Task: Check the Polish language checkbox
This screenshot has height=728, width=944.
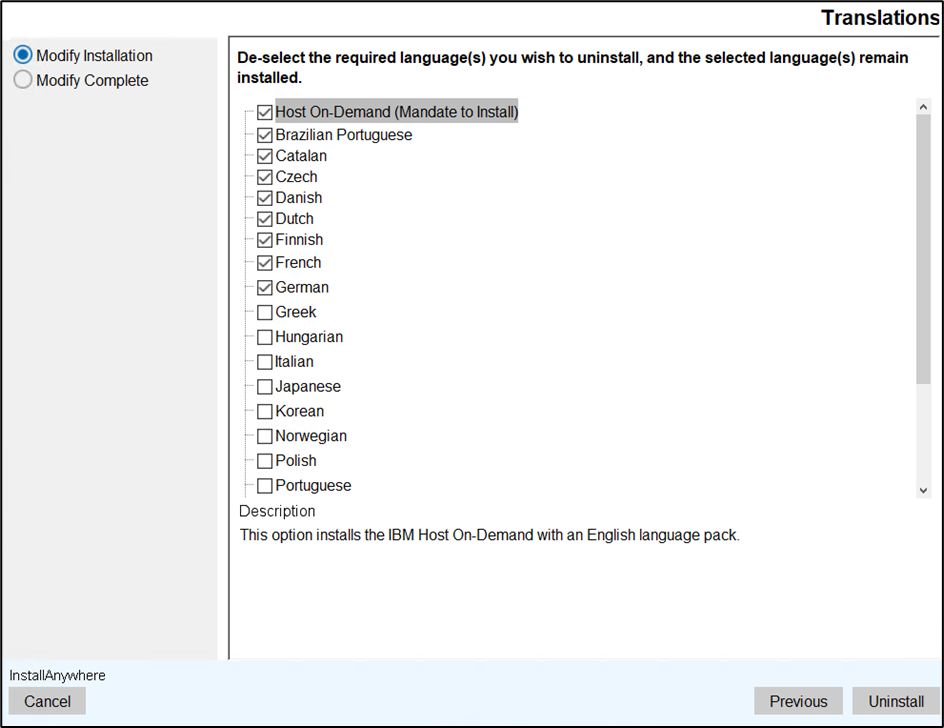Action: pyautogui.click(x=264, y=461)
